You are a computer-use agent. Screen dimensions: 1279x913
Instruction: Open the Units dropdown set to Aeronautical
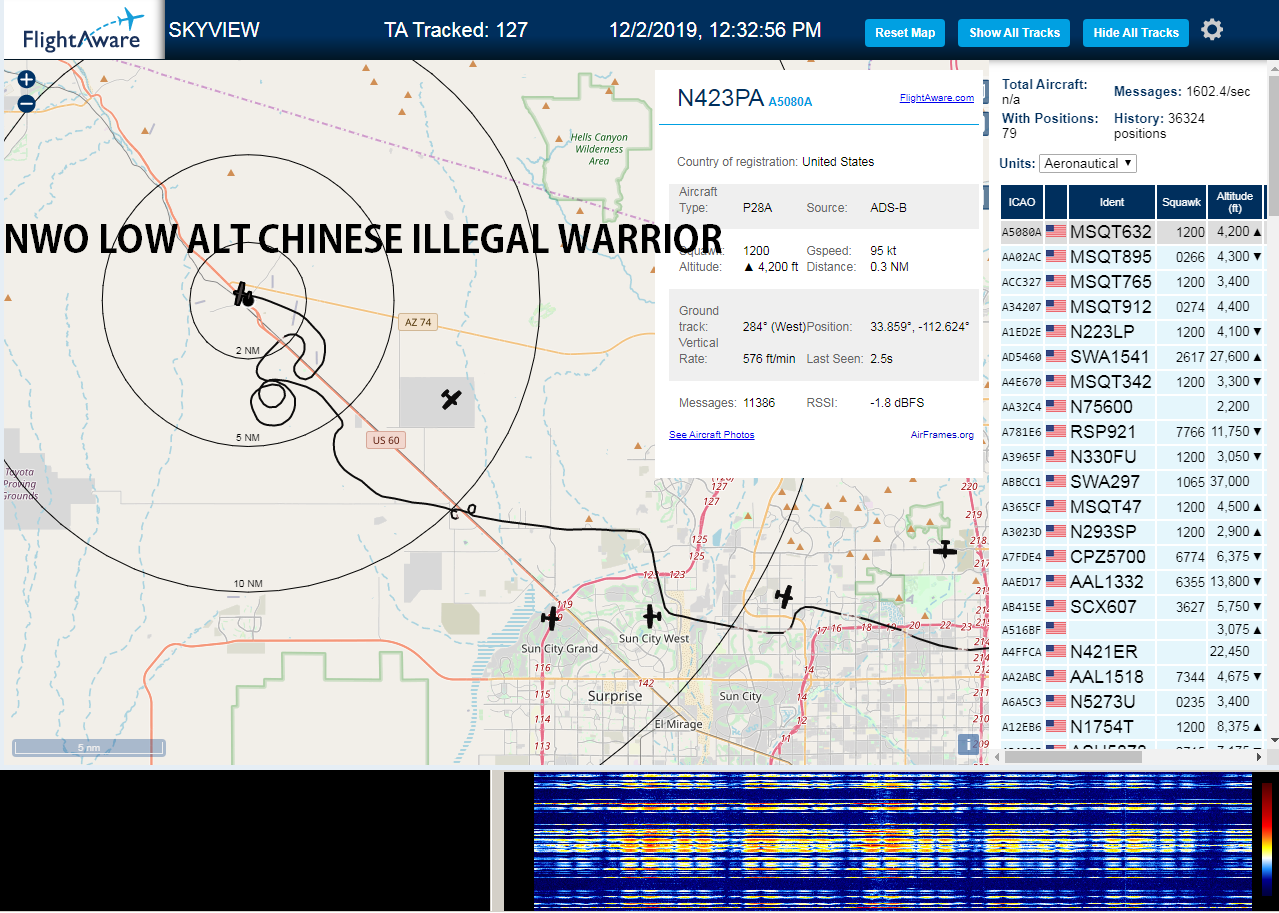[1088, 163]
